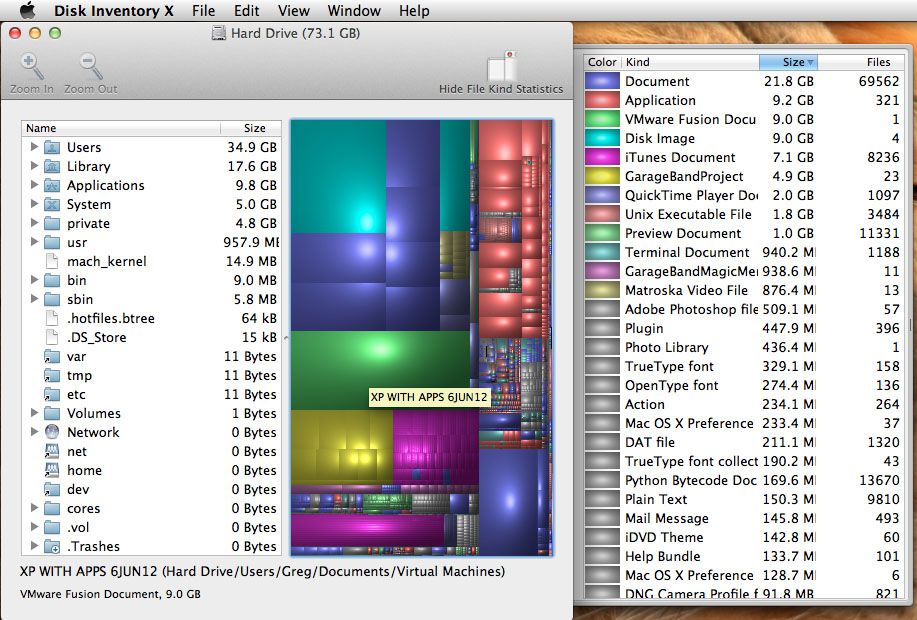Image resolution: width=917 pixels, height=620 pixels.
Task: Click the net server icon
Action: click(52, 452)
